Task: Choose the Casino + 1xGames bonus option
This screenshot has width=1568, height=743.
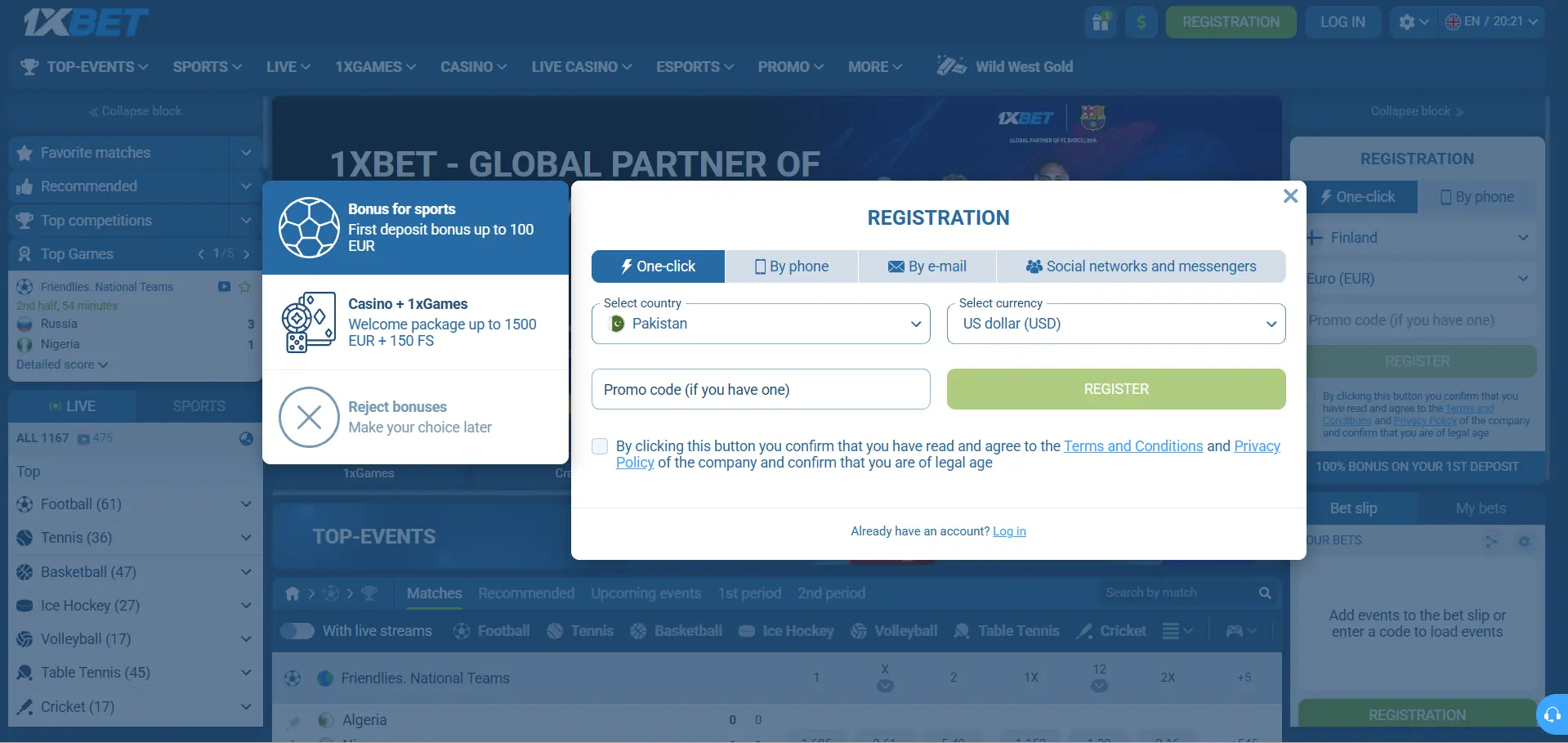Action: pos(415,322)
